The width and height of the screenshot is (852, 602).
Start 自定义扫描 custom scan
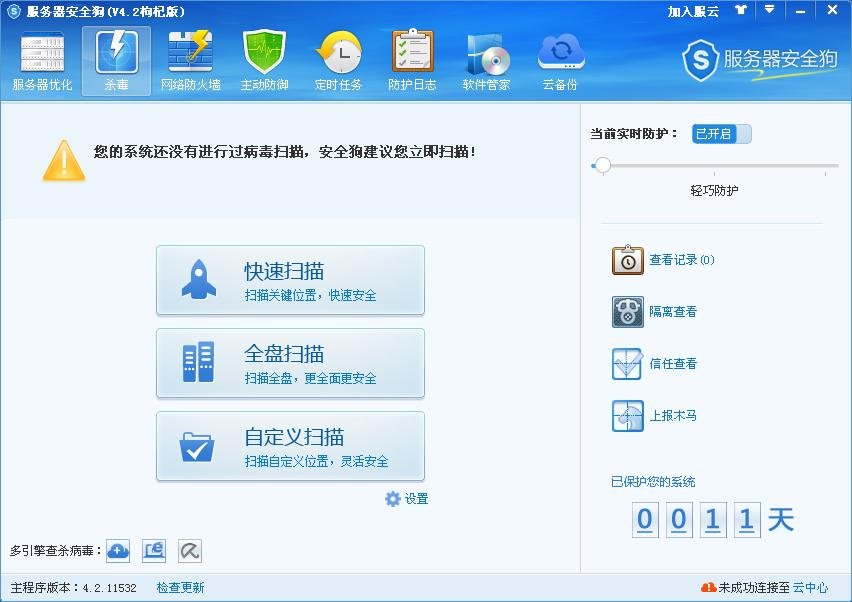(x=290, y=446)
